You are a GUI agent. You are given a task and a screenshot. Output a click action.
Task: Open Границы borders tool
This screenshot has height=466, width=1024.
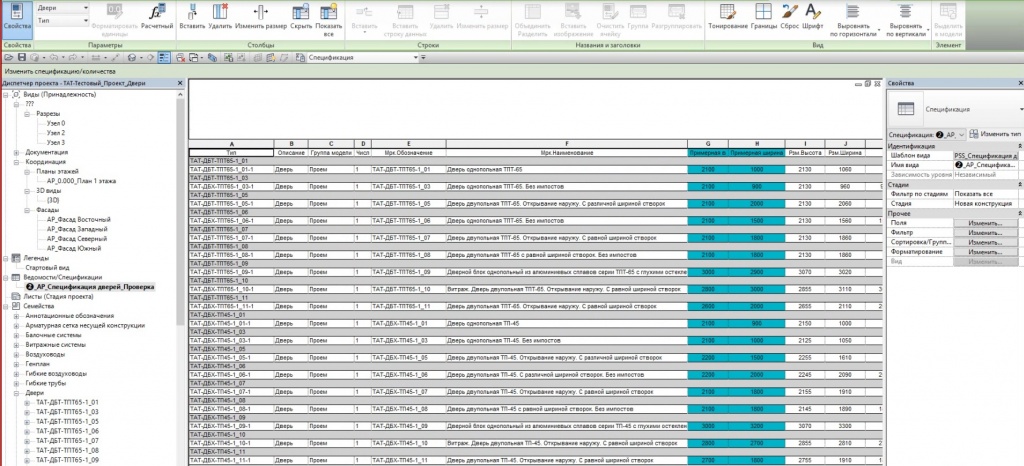[x=763, y=17]
